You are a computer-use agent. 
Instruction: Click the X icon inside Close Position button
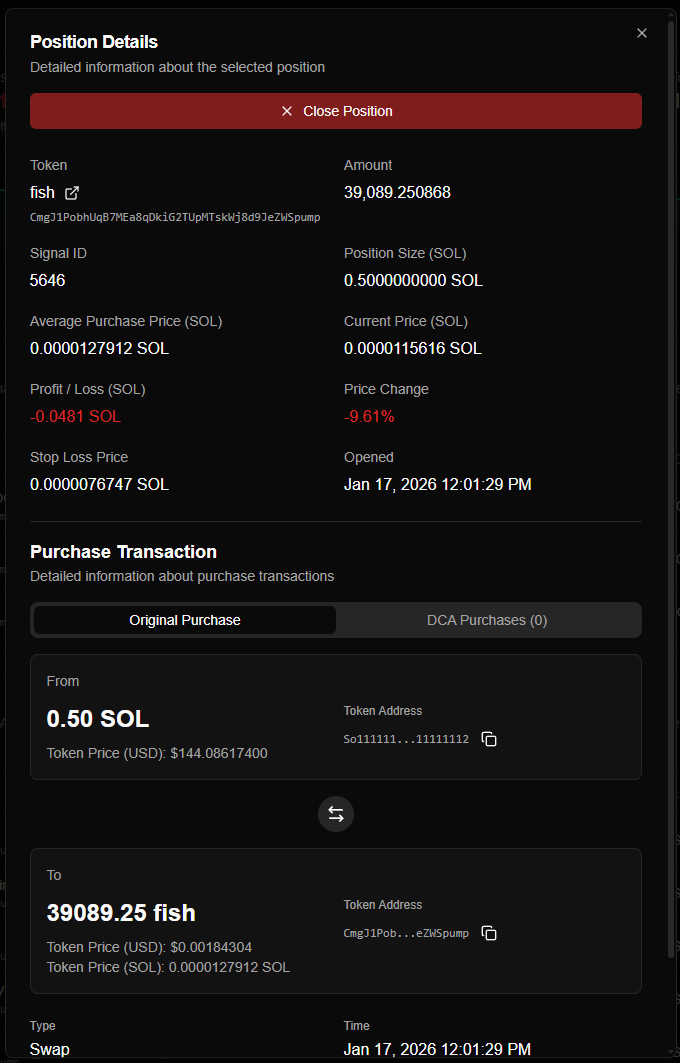point(287,111)
